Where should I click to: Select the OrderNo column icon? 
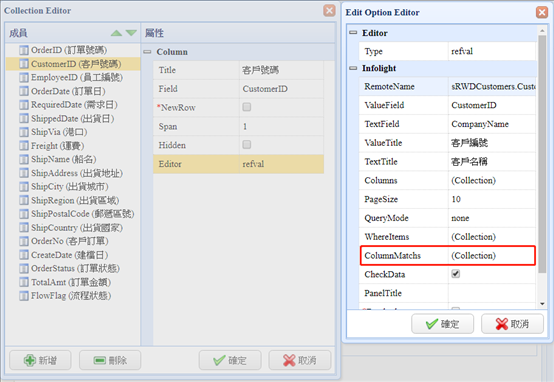click(x=24, y=241)
